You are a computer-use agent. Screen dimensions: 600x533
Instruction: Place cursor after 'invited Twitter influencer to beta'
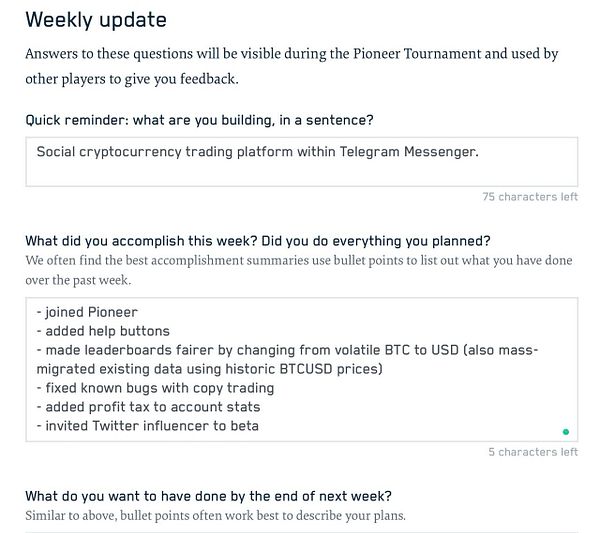tap(259, 426)
